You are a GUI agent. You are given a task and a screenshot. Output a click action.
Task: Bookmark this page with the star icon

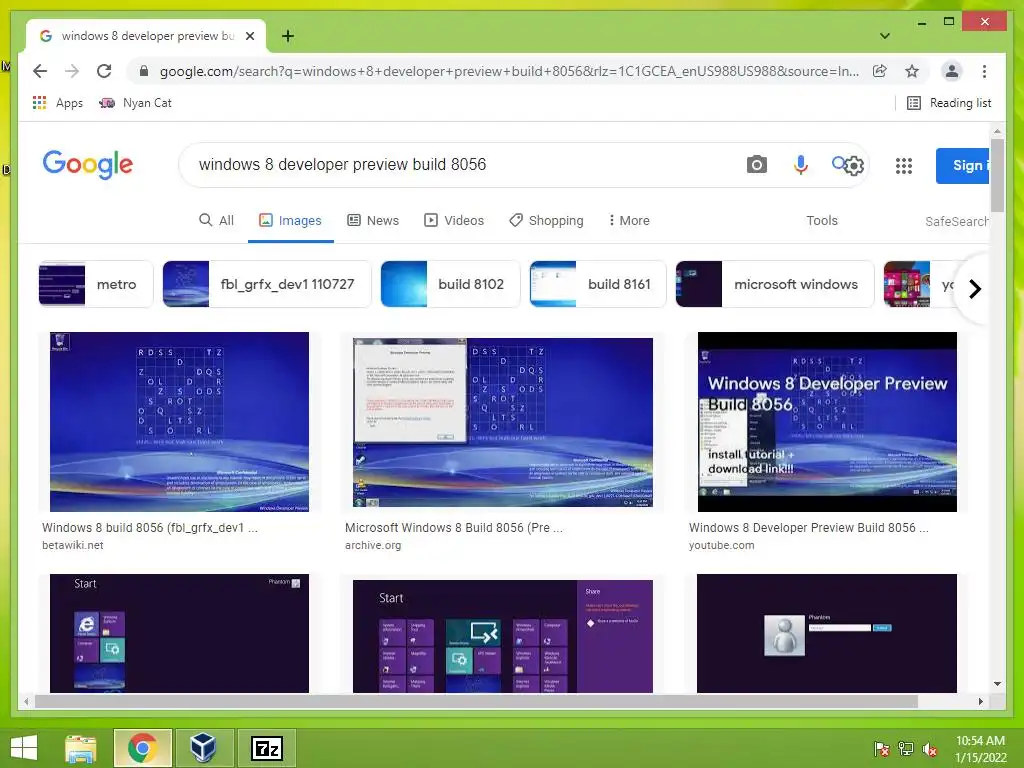pyautogui.click(x=912, y=71)
